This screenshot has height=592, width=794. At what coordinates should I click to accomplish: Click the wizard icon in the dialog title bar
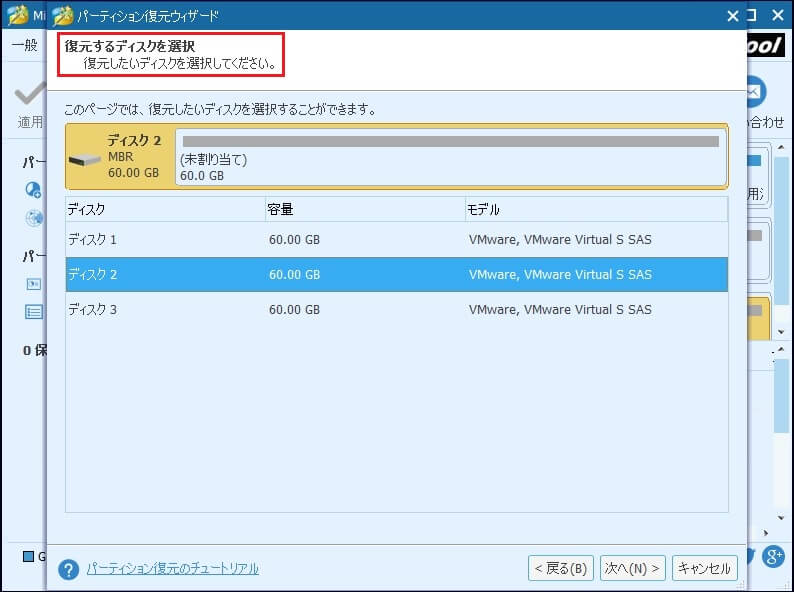tap(63, 16)
